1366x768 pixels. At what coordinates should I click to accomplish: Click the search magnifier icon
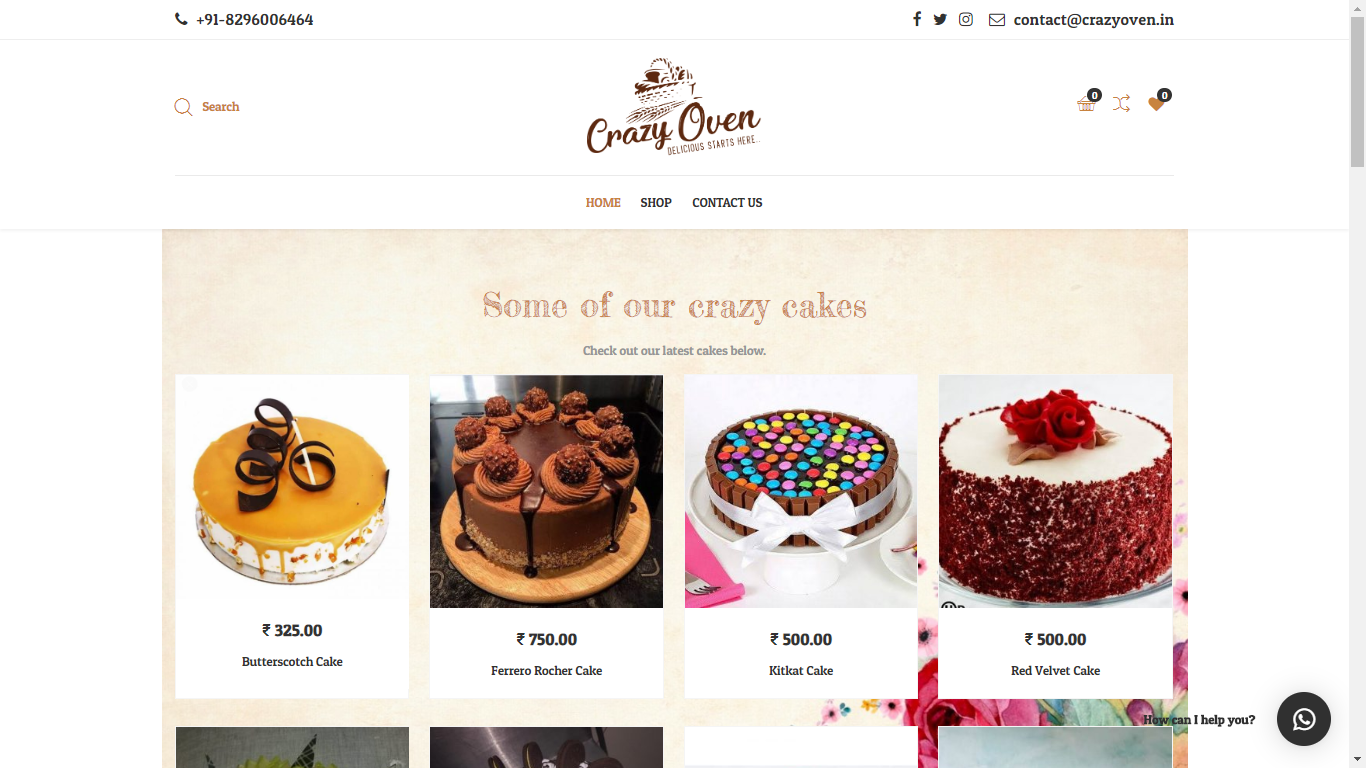pos(183,107)
